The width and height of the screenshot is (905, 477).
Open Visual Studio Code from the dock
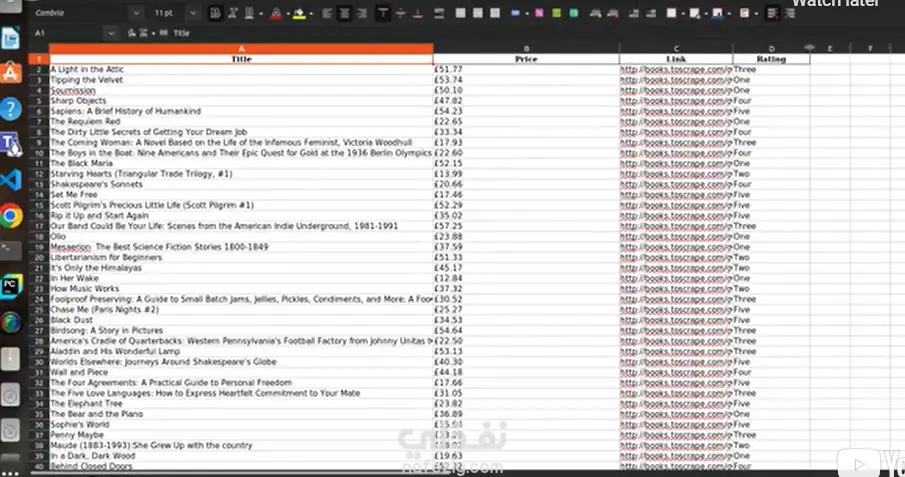click(11, 180)
